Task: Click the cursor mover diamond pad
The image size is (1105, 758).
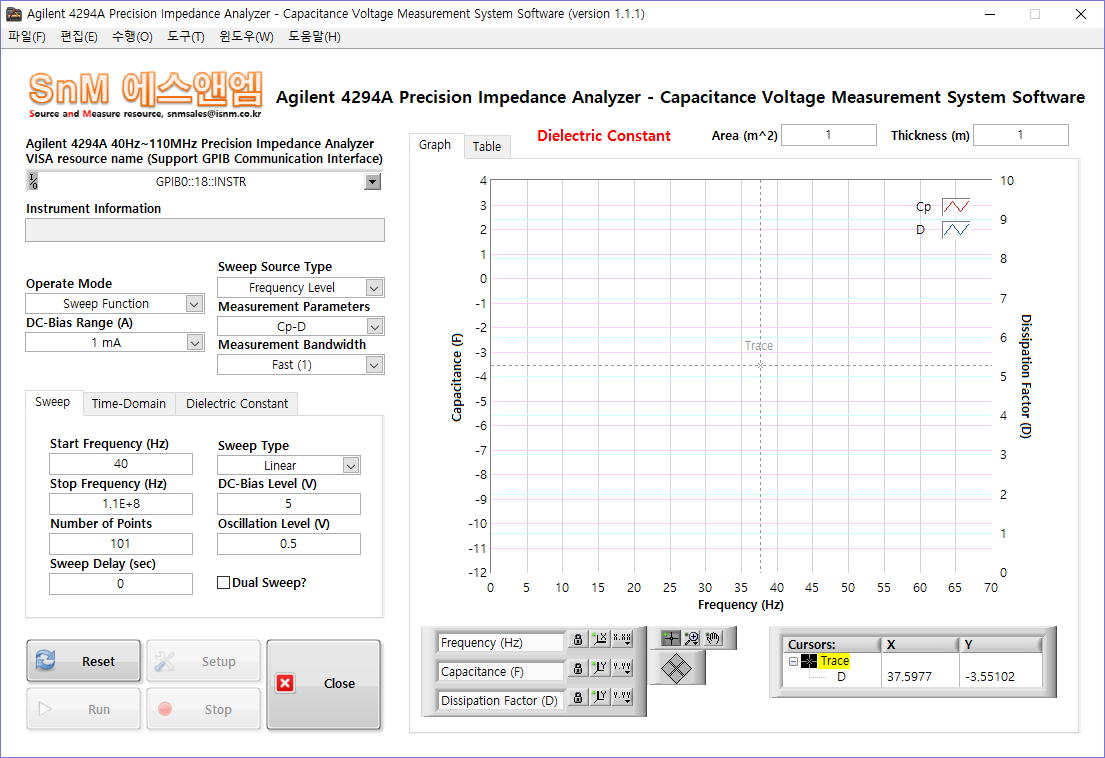Action: (x=677, y=668)
